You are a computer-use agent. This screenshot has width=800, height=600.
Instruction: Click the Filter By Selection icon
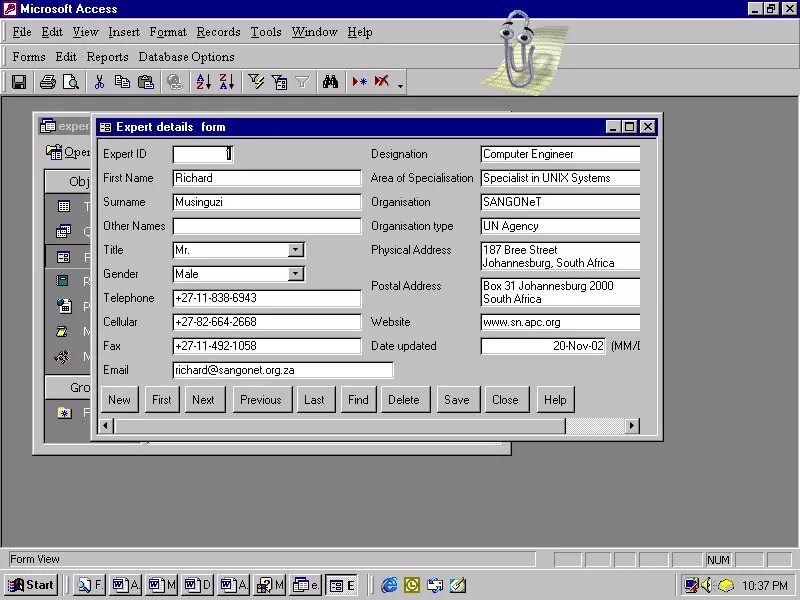(x=256, y=82)
